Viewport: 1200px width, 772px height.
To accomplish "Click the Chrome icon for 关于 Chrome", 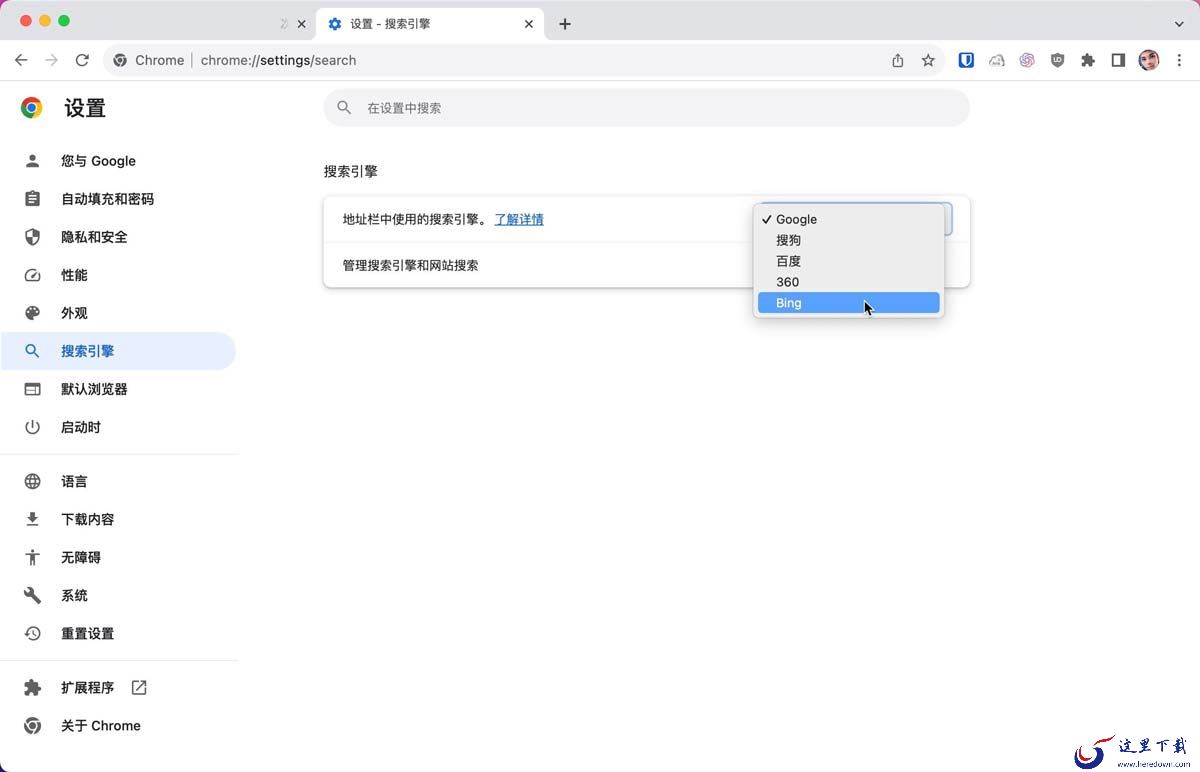I will tap(33, 726).
